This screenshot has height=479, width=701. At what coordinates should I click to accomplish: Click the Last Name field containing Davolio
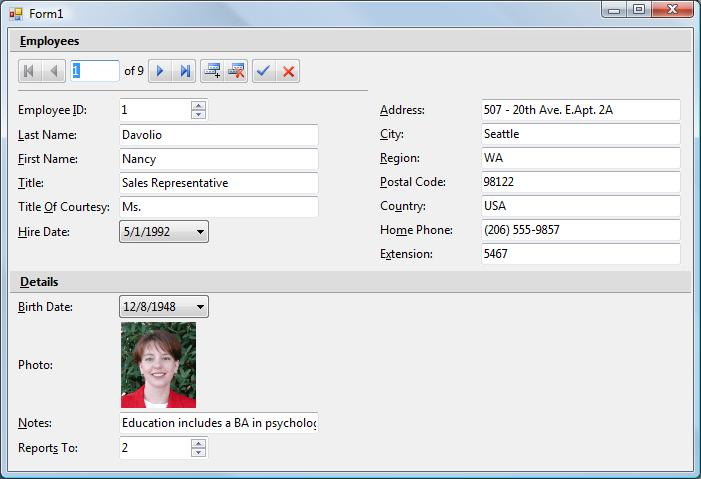click(218, 135)
